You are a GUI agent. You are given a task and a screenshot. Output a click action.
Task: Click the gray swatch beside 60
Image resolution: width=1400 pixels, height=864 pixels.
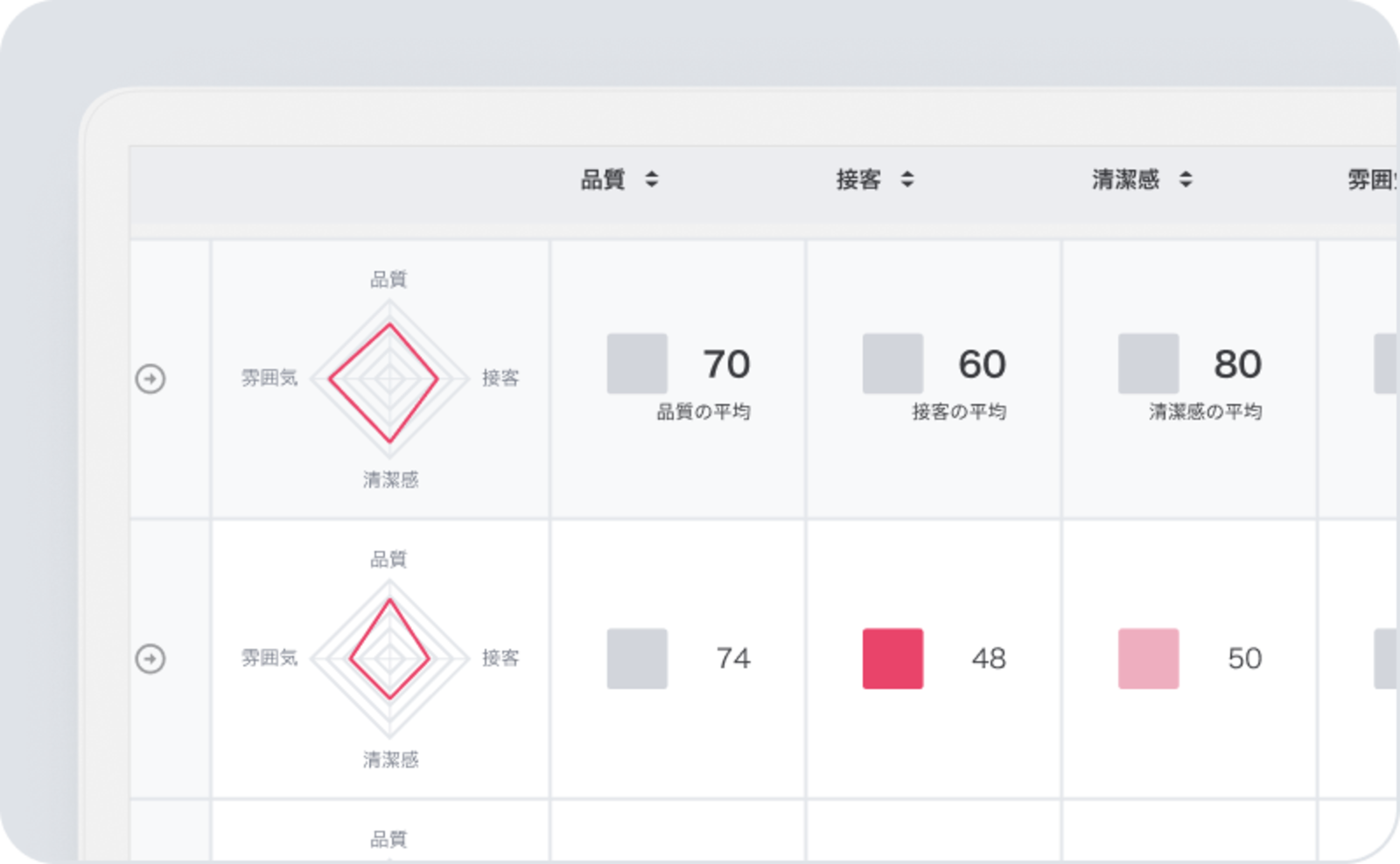click(892, 363)
